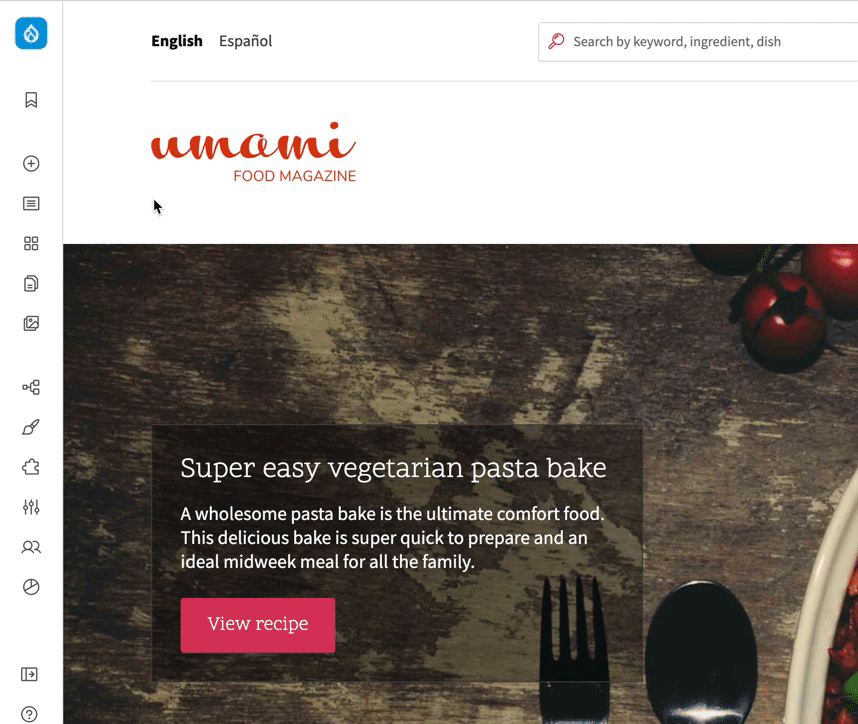The image size is (858, 724).
Task: Click the View recipe button
Action: [258, 625]
